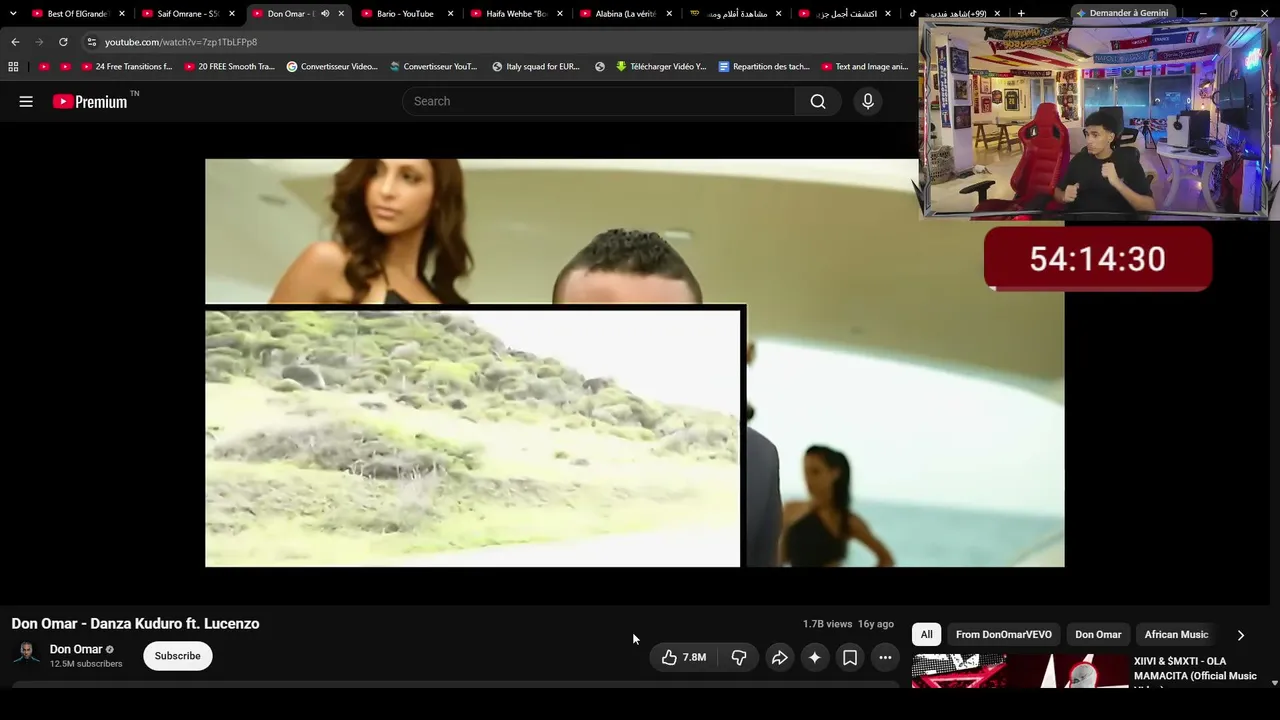Click the 1.7B views text

click(x=827, y=624)
